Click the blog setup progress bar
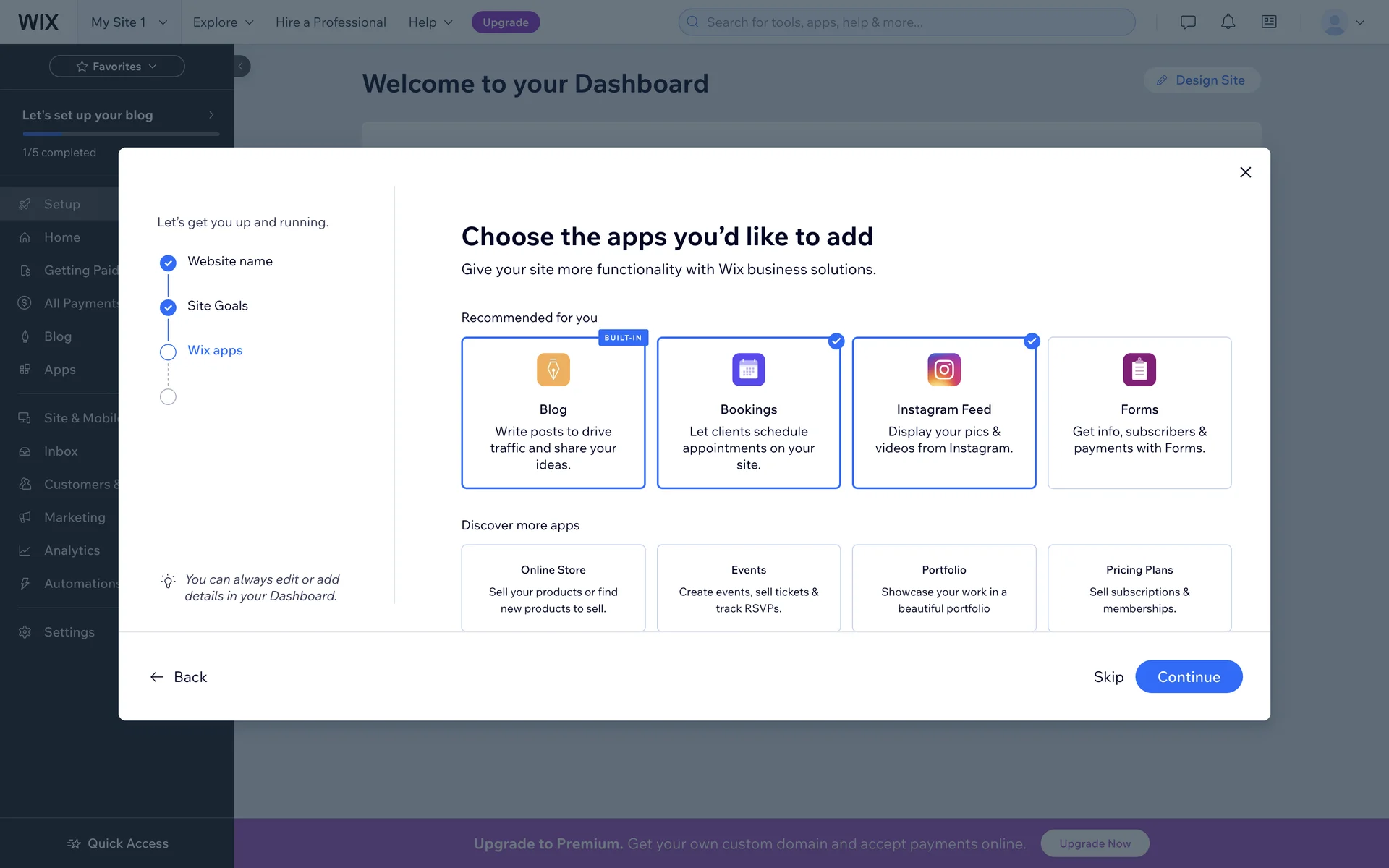 [x=120, y=134]
